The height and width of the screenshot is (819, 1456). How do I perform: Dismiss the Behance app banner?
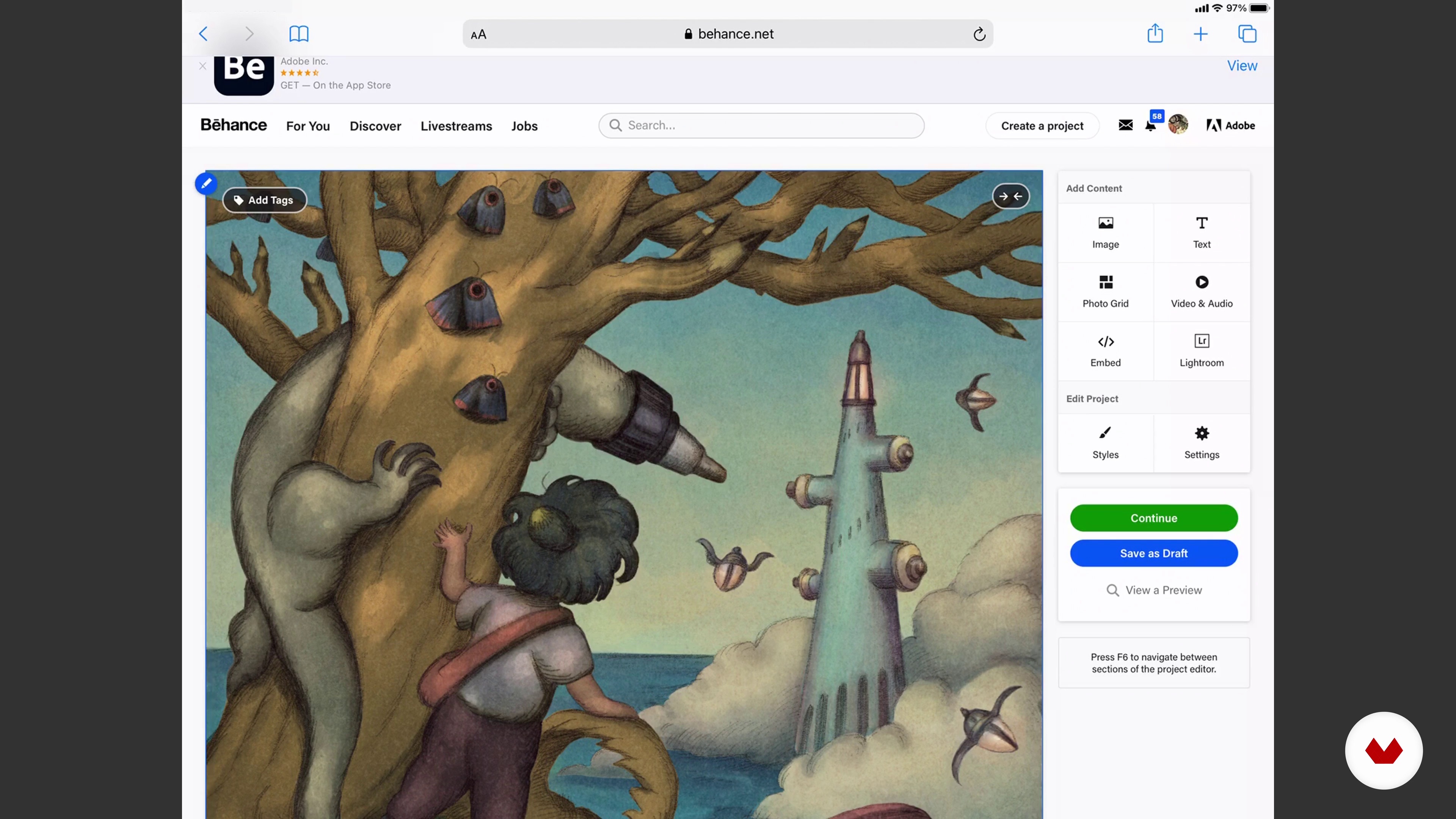tap(202, 66)
